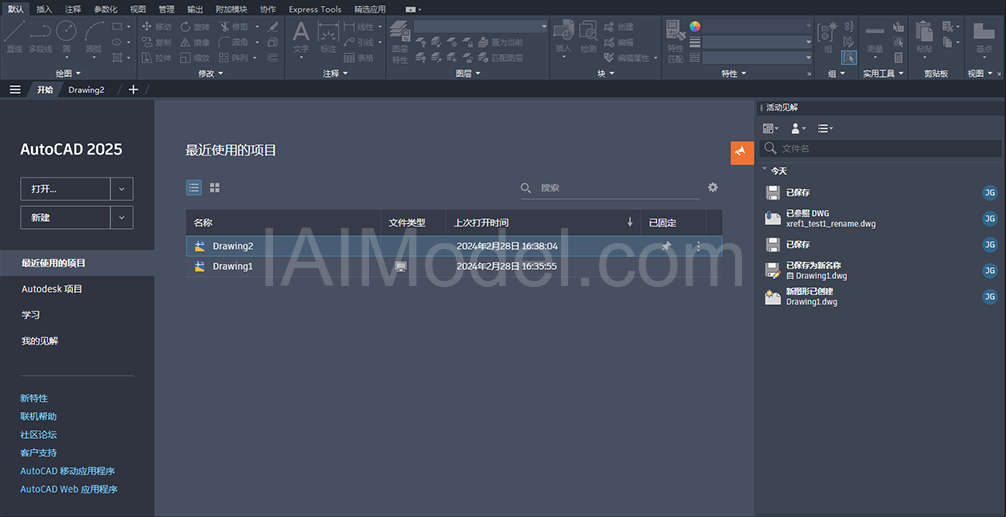Open the 参数化 ribbon tab
Screen dimensions: 1006x517
pos(105,9)
